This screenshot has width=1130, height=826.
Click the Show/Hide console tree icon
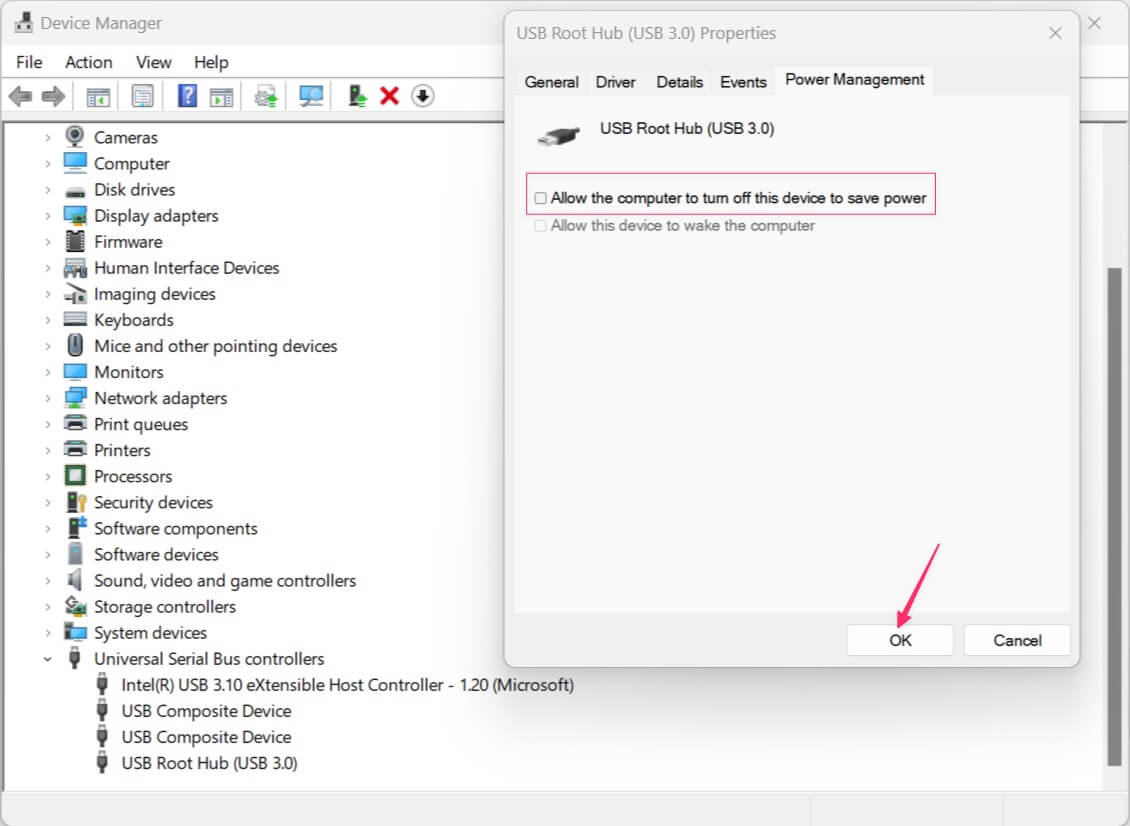pyautogui.click(x=98, y=96)
